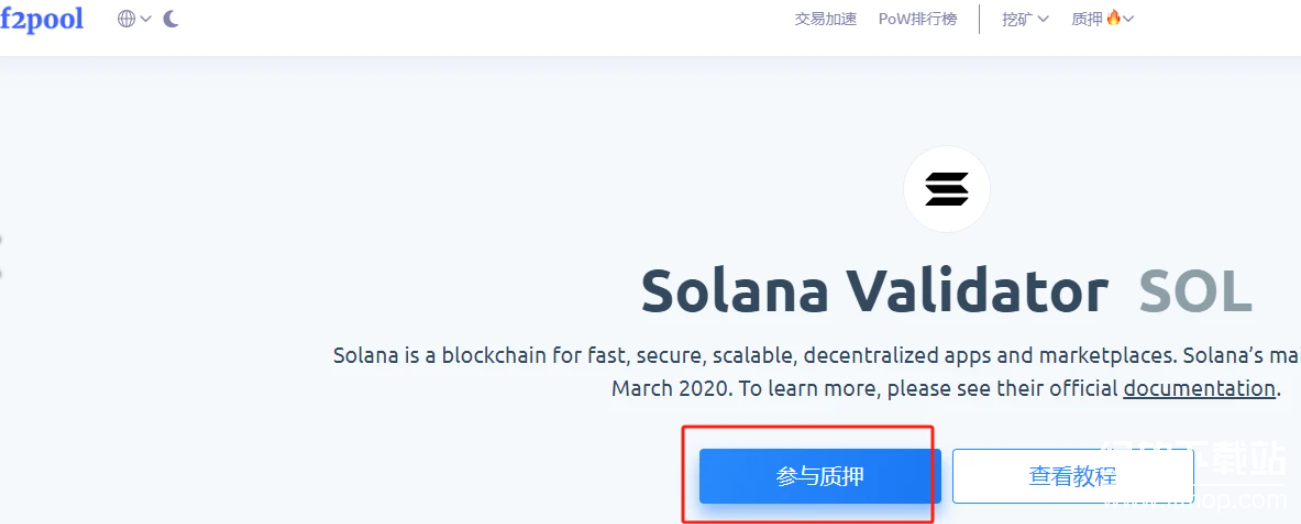Open the 挖矿 menu

pyautogui.click(x=1017, y=19)
